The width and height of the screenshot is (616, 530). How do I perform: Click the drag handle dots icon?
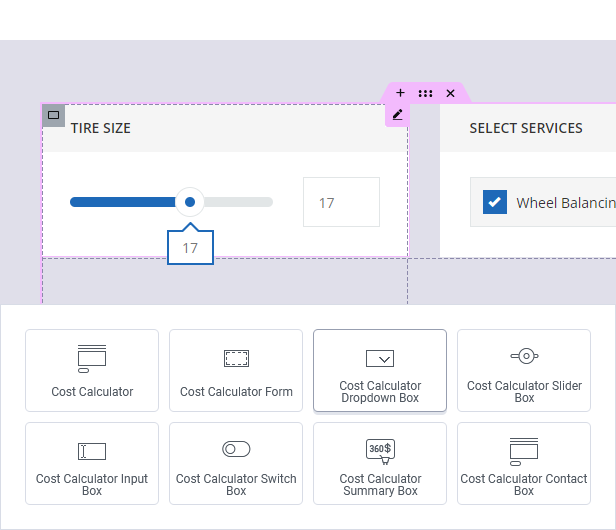425,93
